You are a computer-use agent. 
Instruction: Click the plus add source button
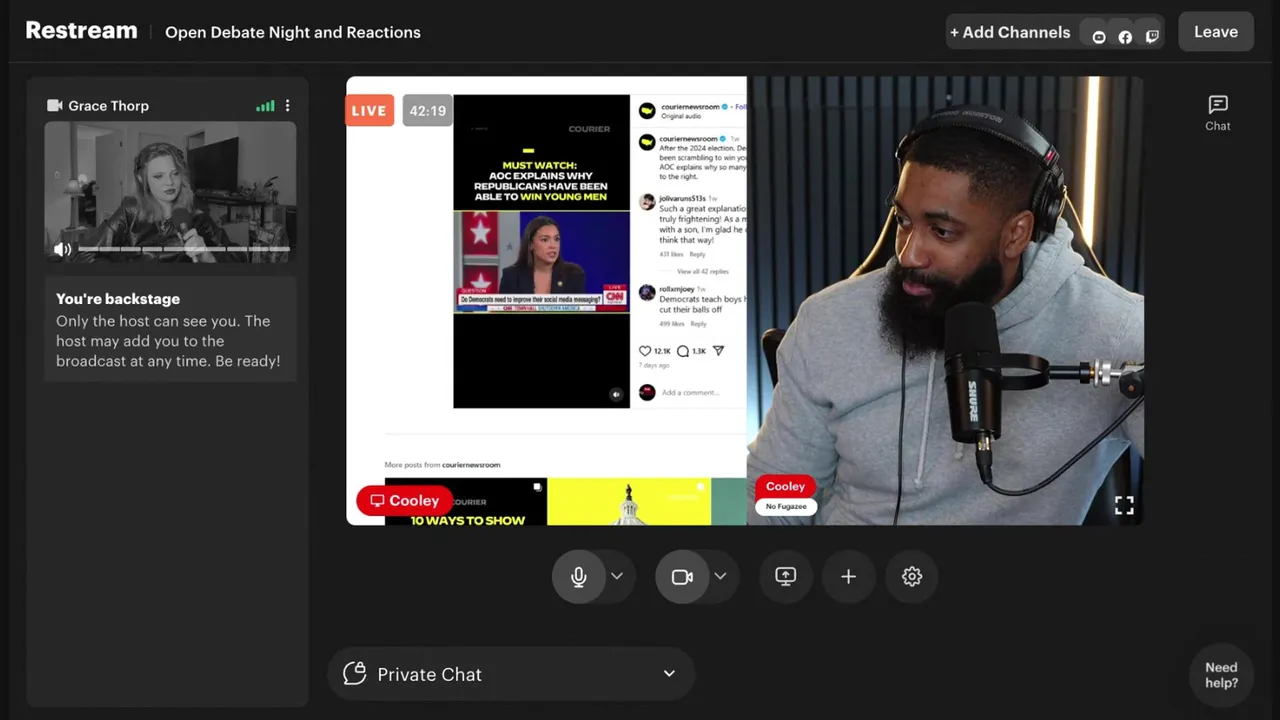[848, 576]
